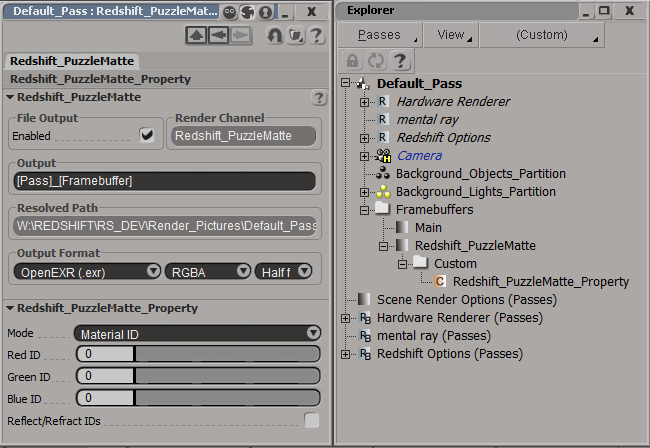Click the Explorer lock icon
Image resolution: width=650 pixels, height=448 pixels.
(352, 61)
